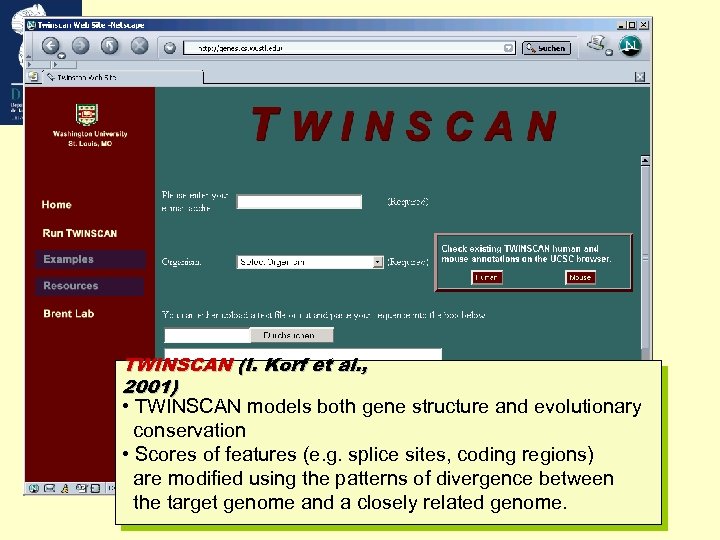720x540 pixels.
Task: Expand the first collapsed toolbar grippy arrow
Action: [29, 64]
